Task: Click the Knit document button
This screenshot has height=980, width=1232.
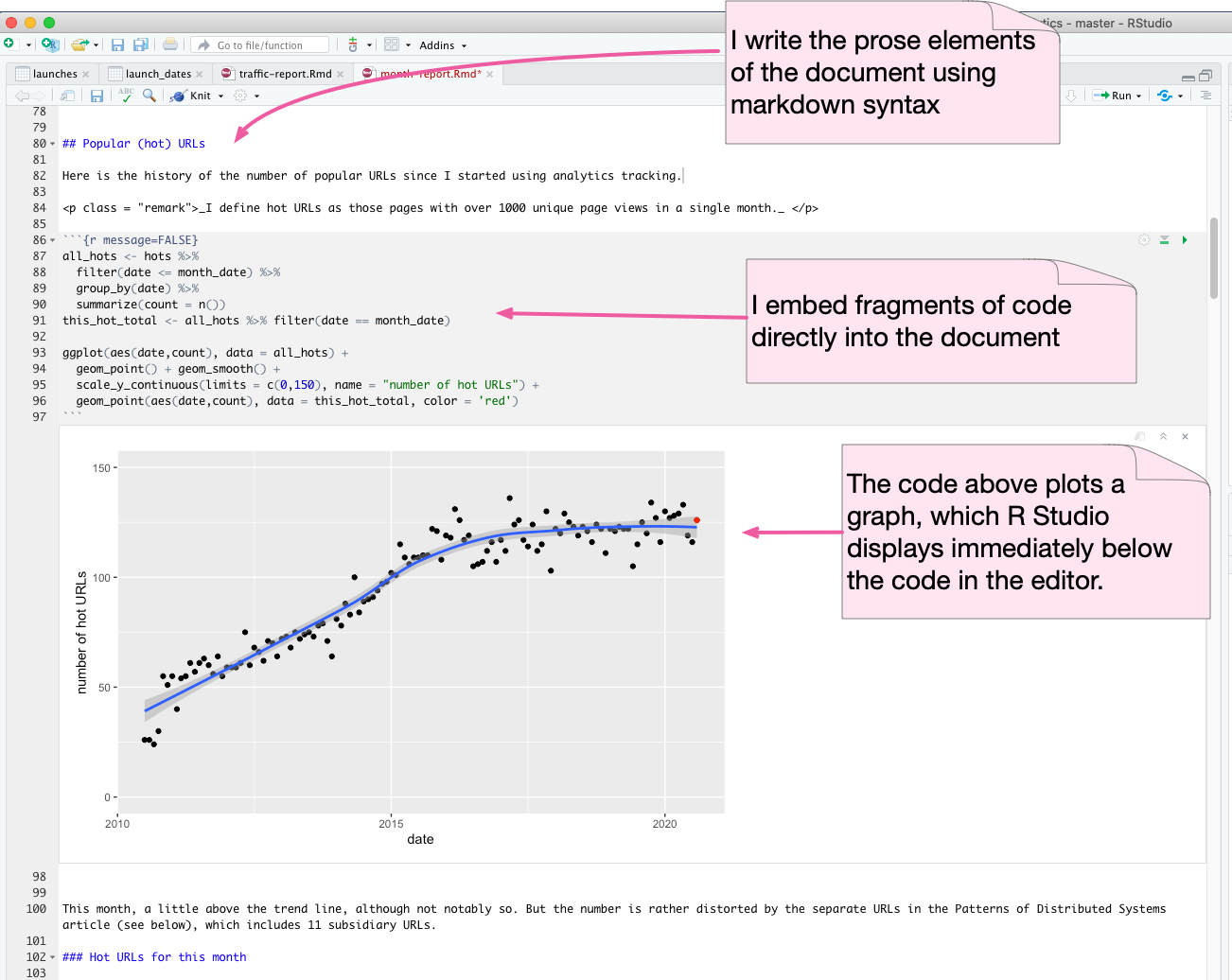Action: 194,96
